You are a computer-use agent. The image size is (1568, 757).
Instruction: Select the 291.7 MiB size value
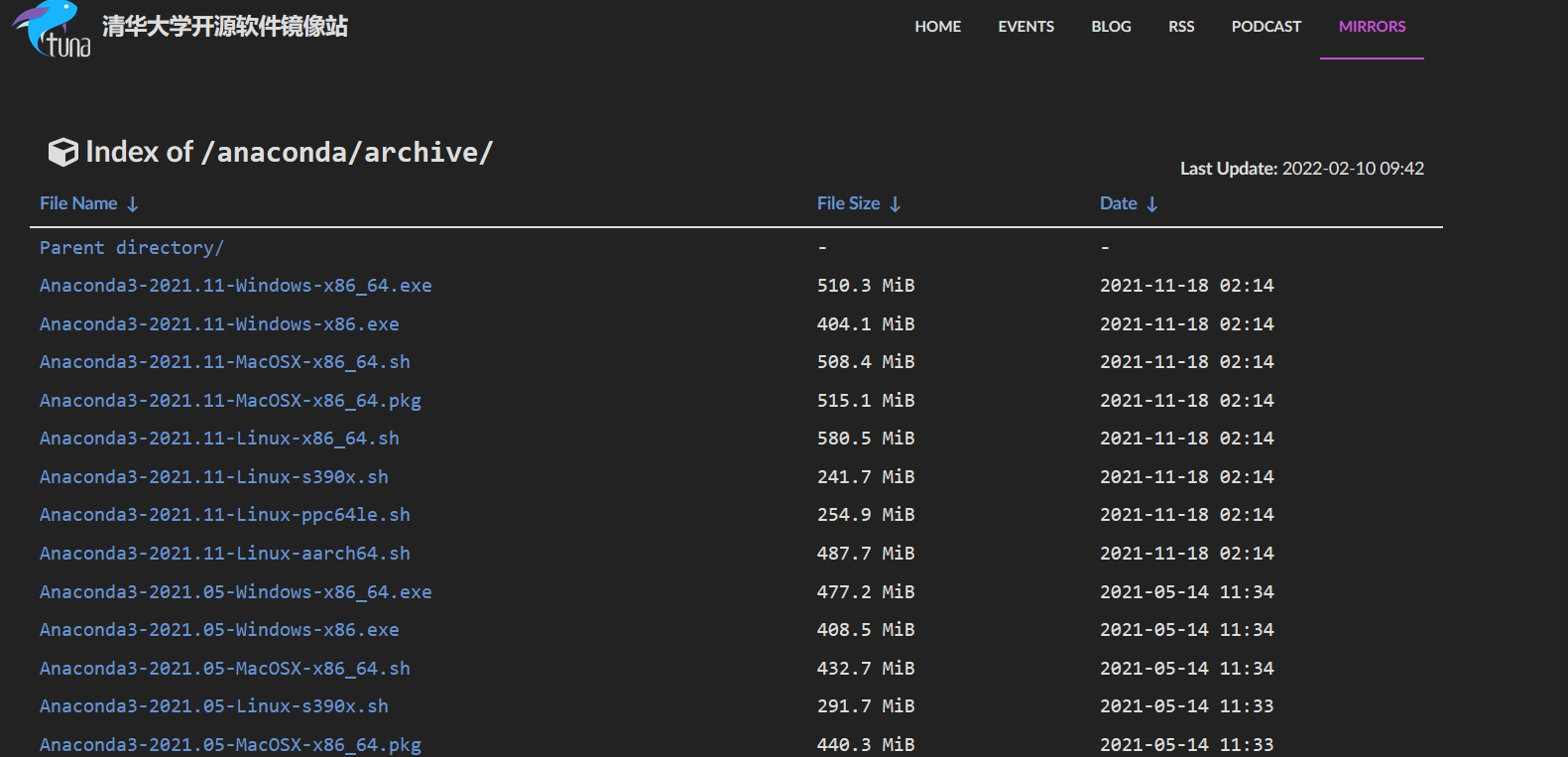click(x=866, y=706)
